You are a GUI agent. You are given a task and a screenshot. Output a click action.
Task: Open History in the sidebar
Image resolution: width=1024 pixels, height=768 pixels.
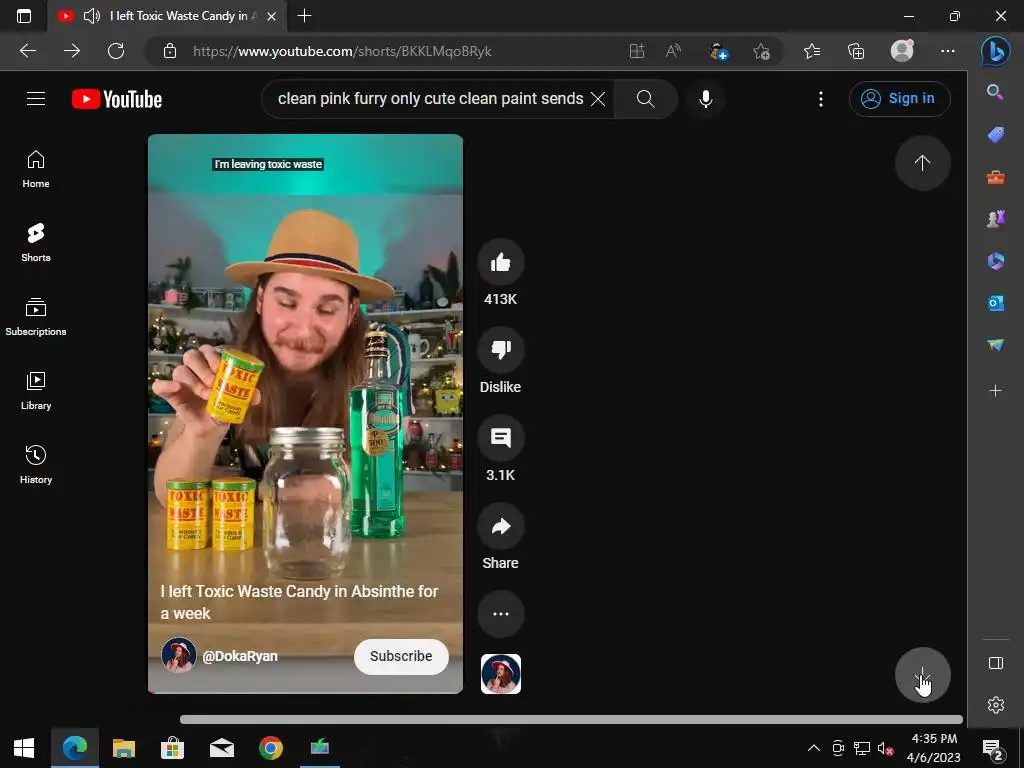click(x=36, y=464)
